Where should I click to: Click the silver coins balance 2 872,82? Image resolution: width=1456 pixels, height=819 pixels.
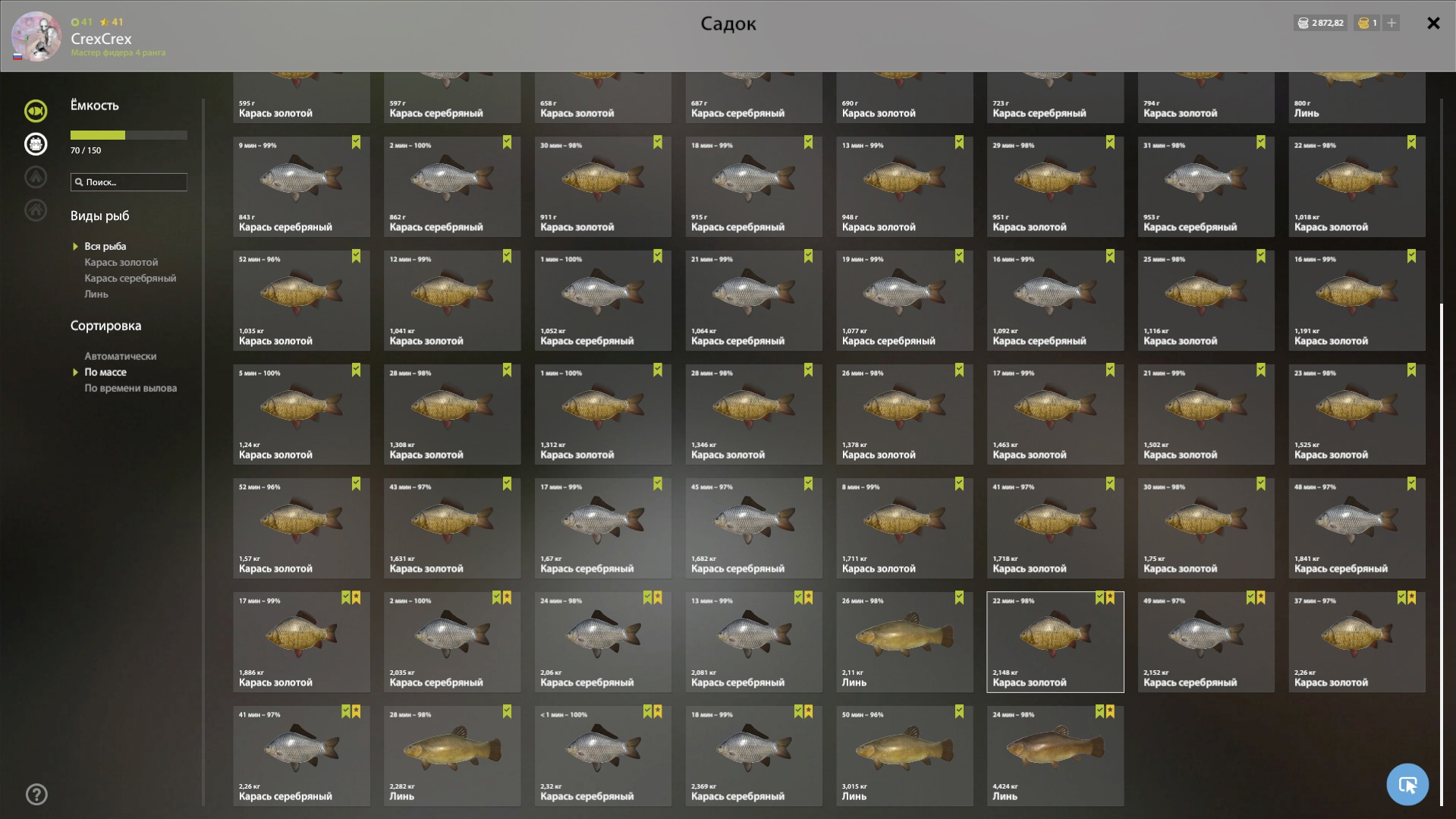tap(1321, 23)
